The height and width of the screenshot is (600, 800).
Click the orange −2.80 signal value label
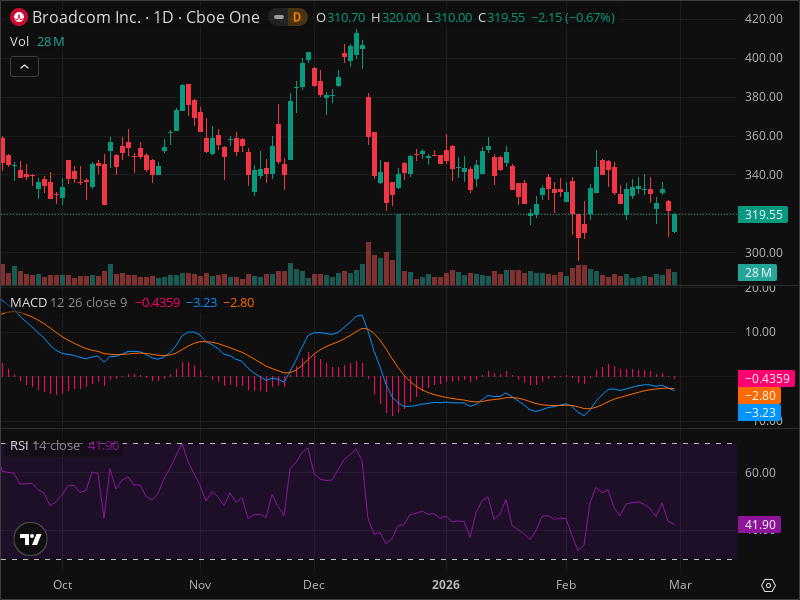pyautogui.click(x=759, y=395)
